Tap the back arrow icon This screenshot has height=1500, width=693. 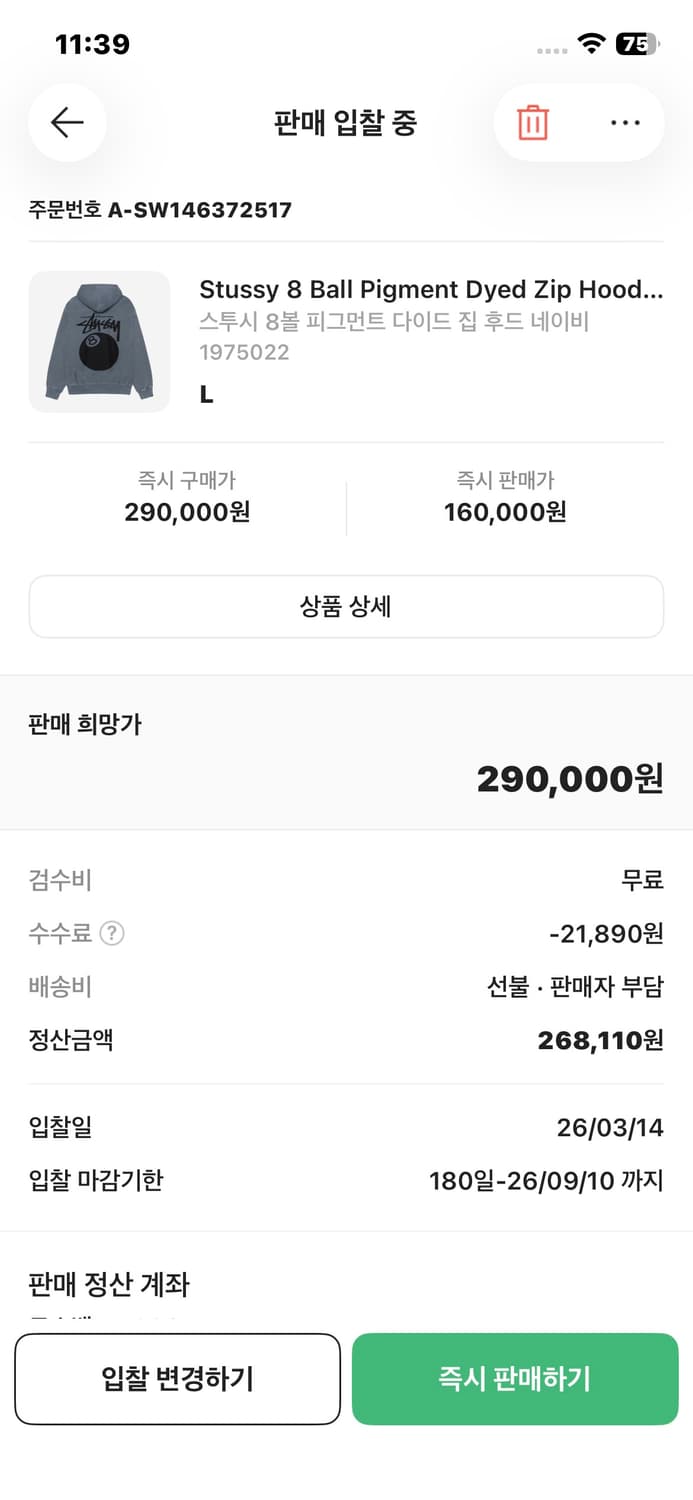point(66,122)
